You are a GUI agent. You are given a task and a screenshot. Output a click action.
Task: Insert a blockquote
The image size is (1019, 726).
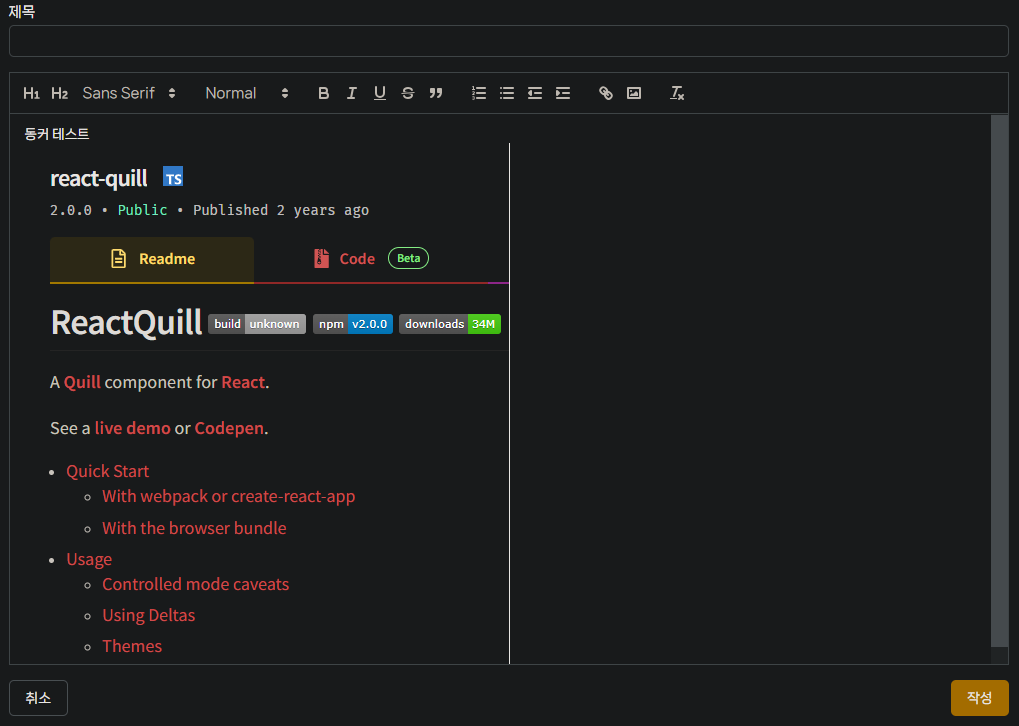point(435,94)
